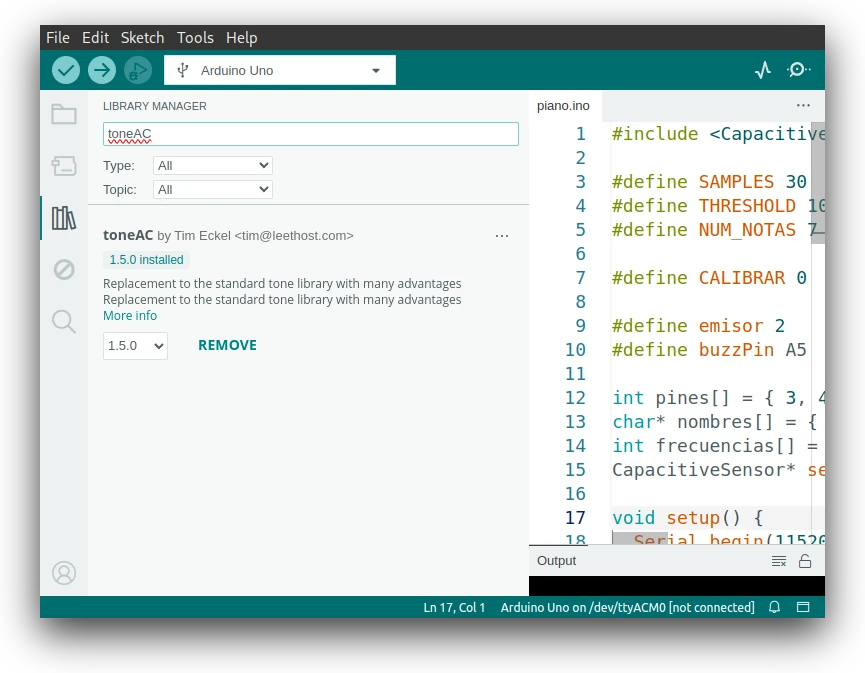
Task: Start the debugger from the toolbar
Action: click(138, 70)
